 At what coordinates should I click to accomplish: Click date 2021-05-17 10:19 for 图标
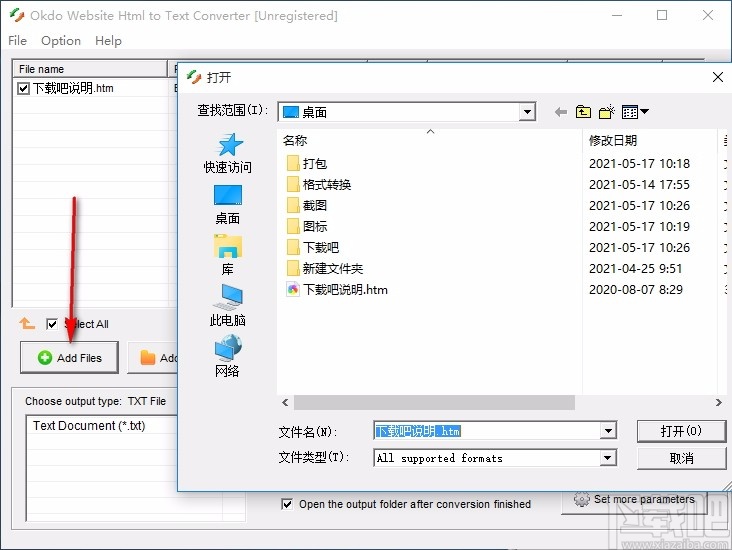[x=639, y=226]
